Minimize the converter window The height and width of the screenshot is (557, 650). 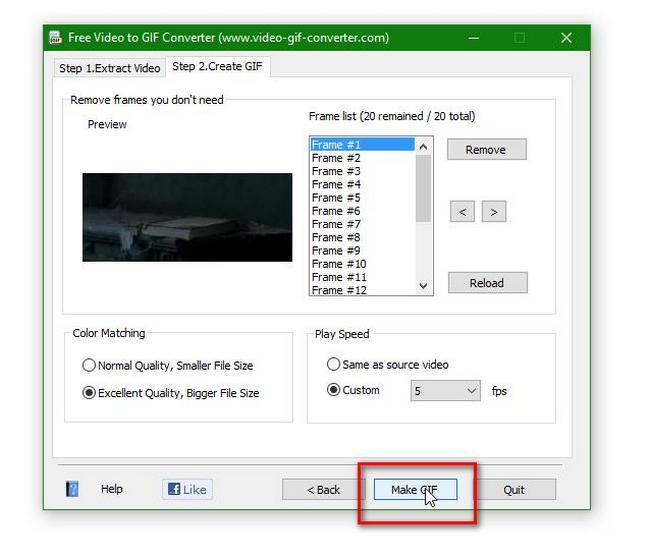pyautogui.click(x=474, y=38)
